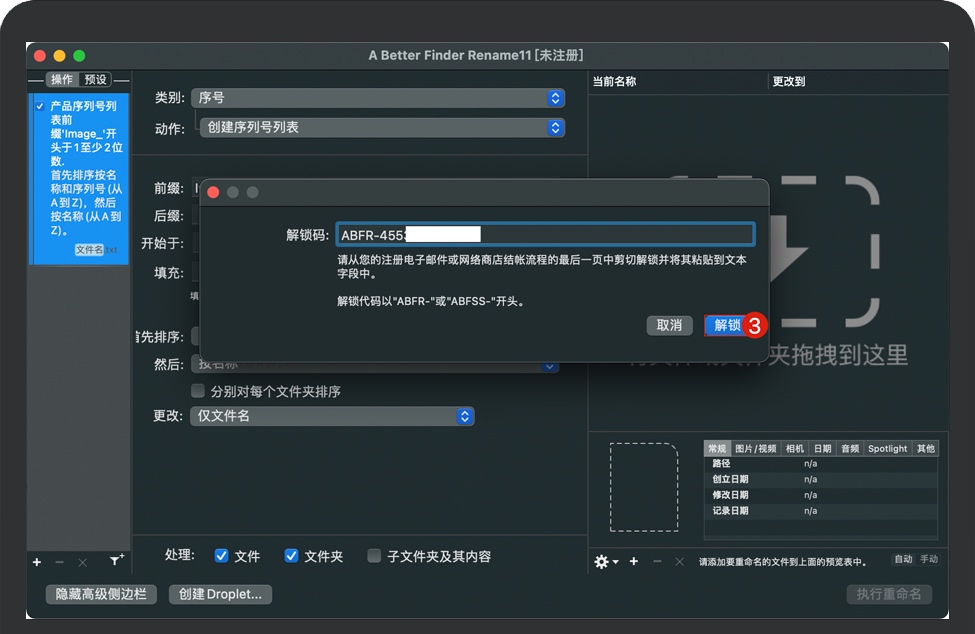Click the 执行重命名 button
This screenshot has height=634, width=975.
tap(889, 594)
